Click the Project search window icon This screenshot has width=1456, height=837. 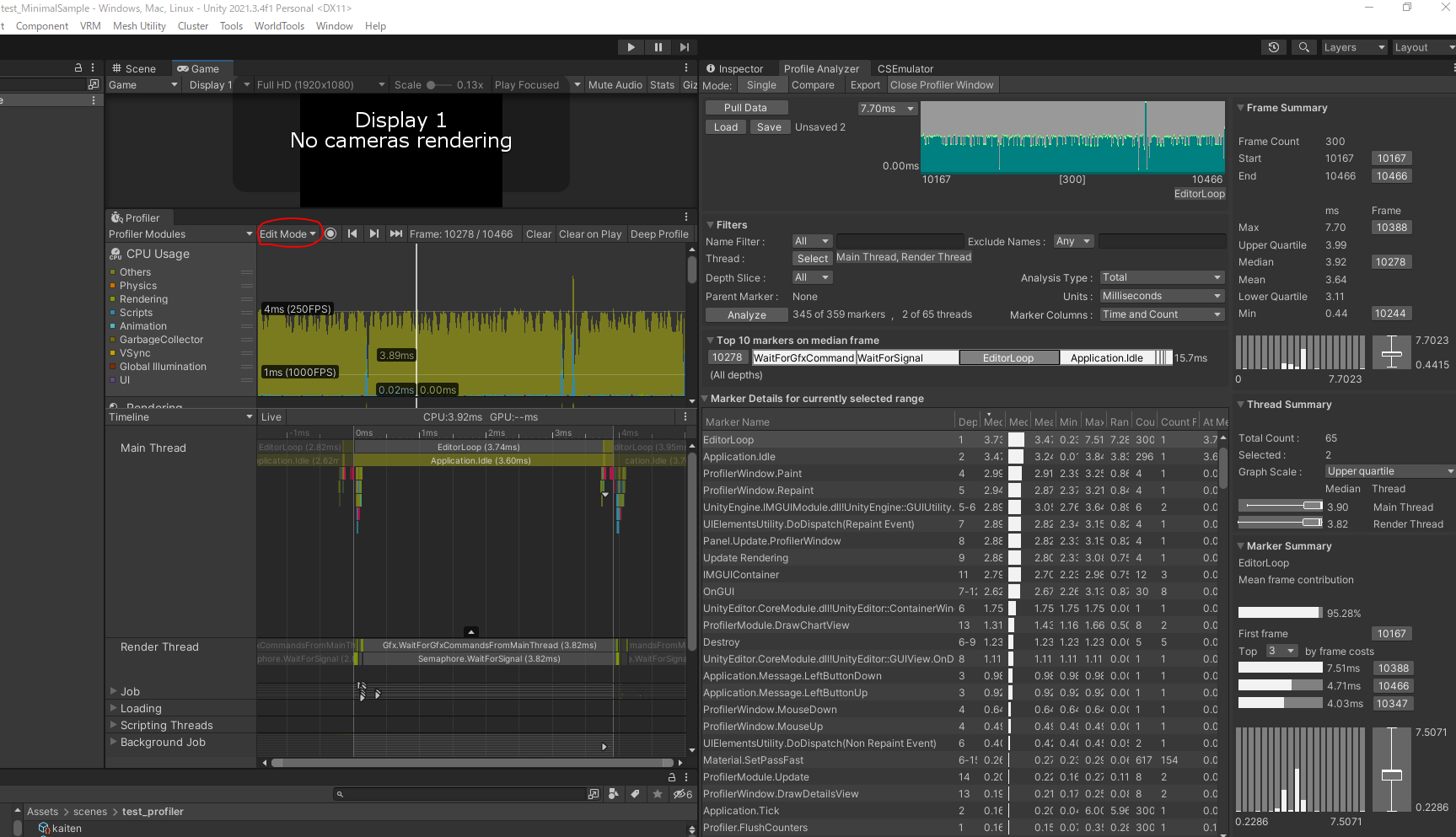click(x=594, y=794)
